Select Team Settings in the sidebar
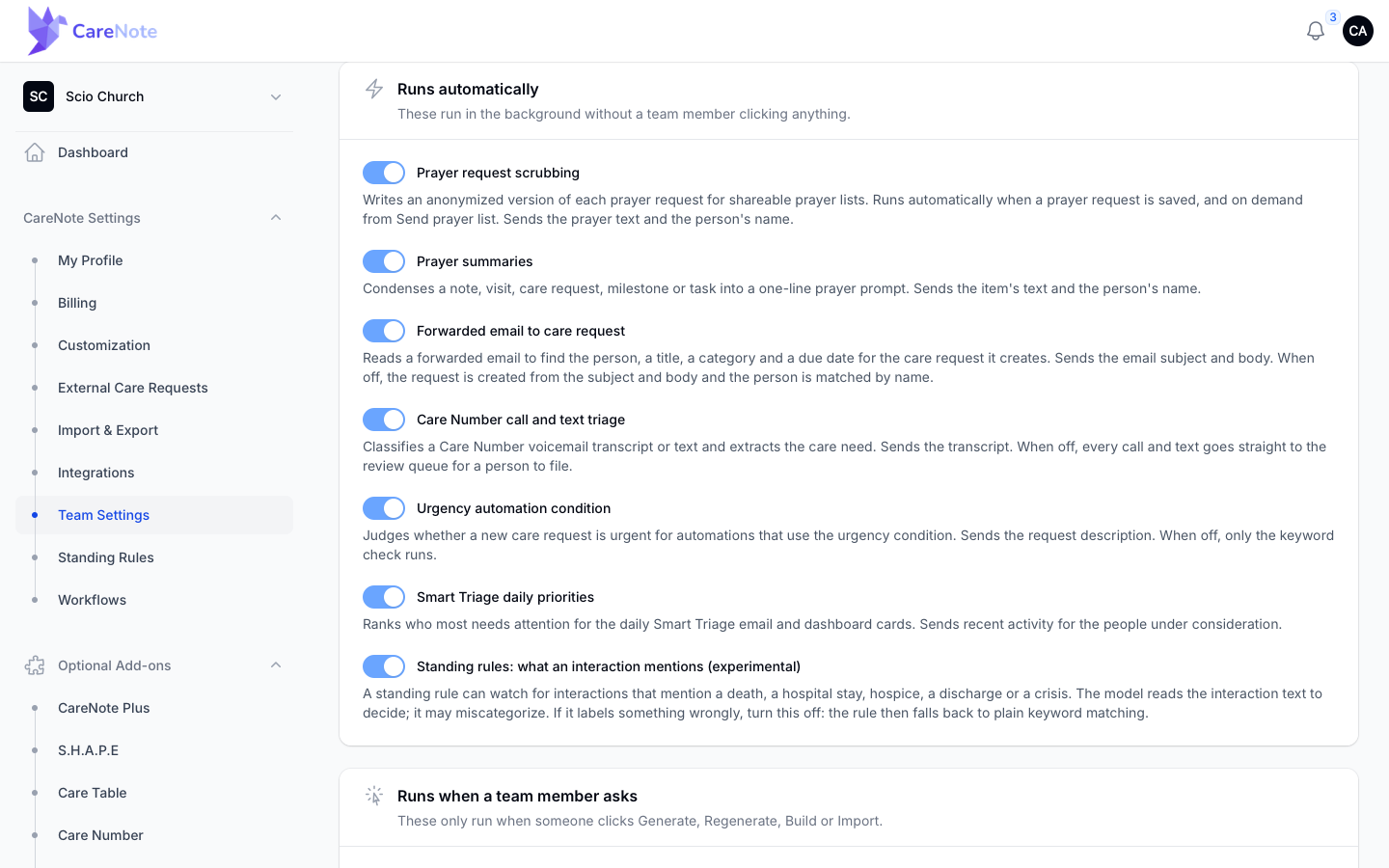1389x868 pixels. pyautogui.click(x=154, y=515)
